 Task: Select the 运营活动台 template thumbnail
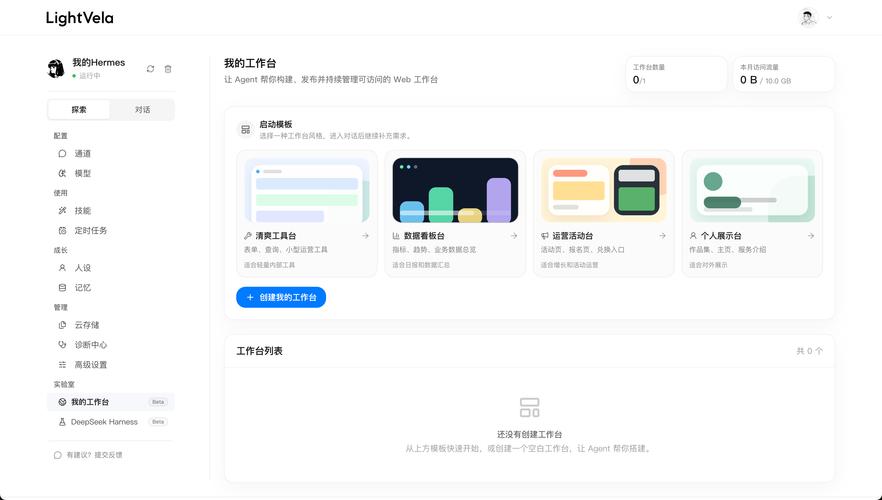604,190
